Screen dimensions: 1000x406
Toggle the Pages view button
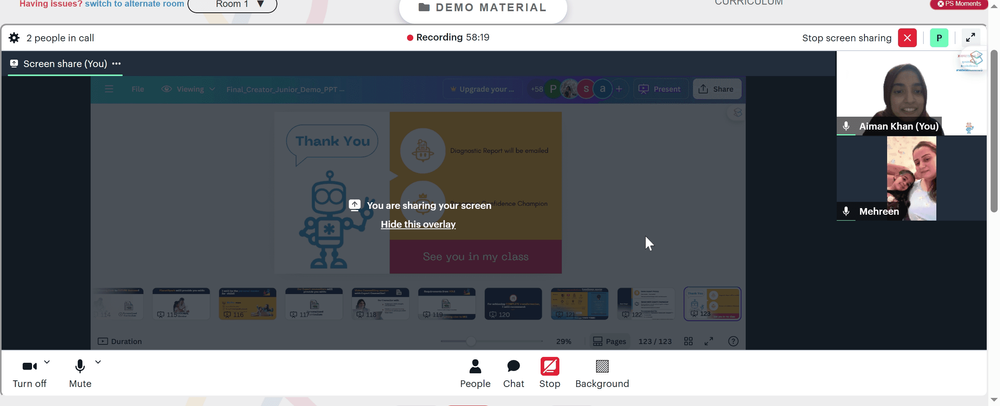[609, 341]
